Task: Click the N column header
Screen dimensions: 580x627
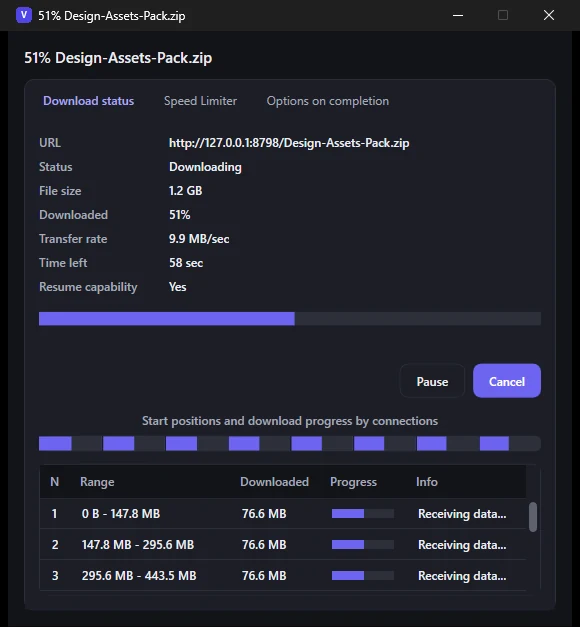Action: (x=55, y=481)
